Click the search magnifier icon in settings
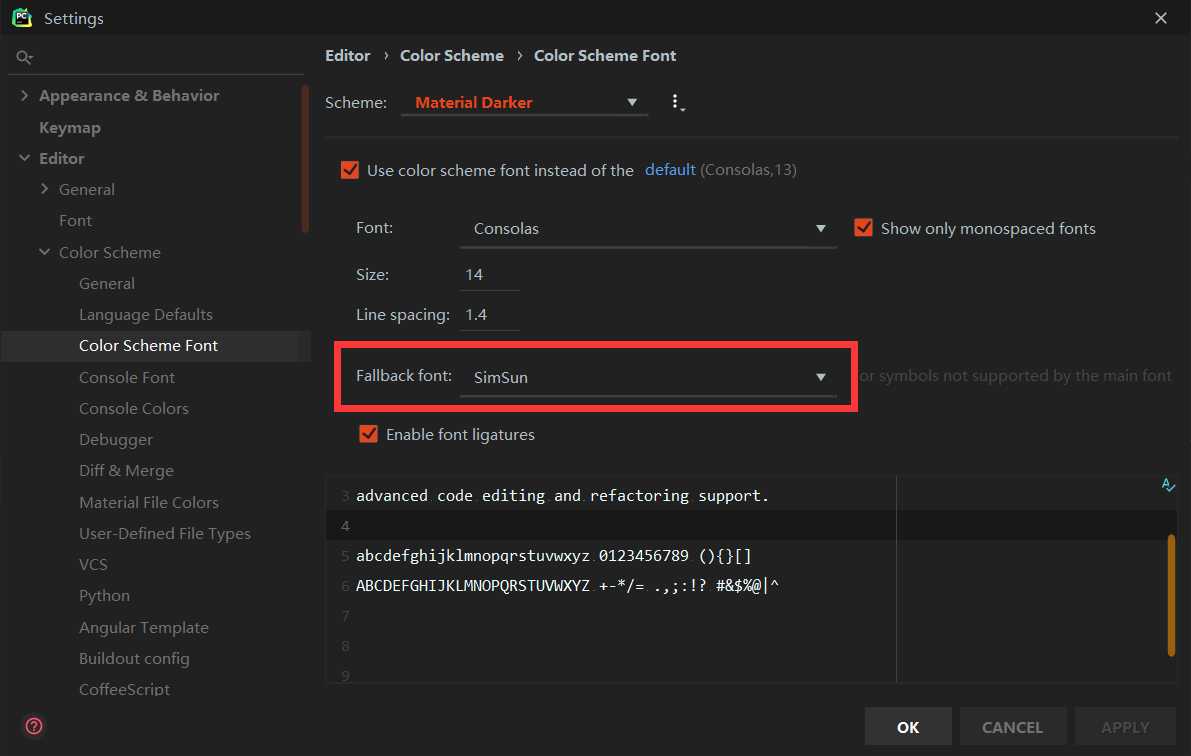1191x756 pixels. (x=24, y=57)
